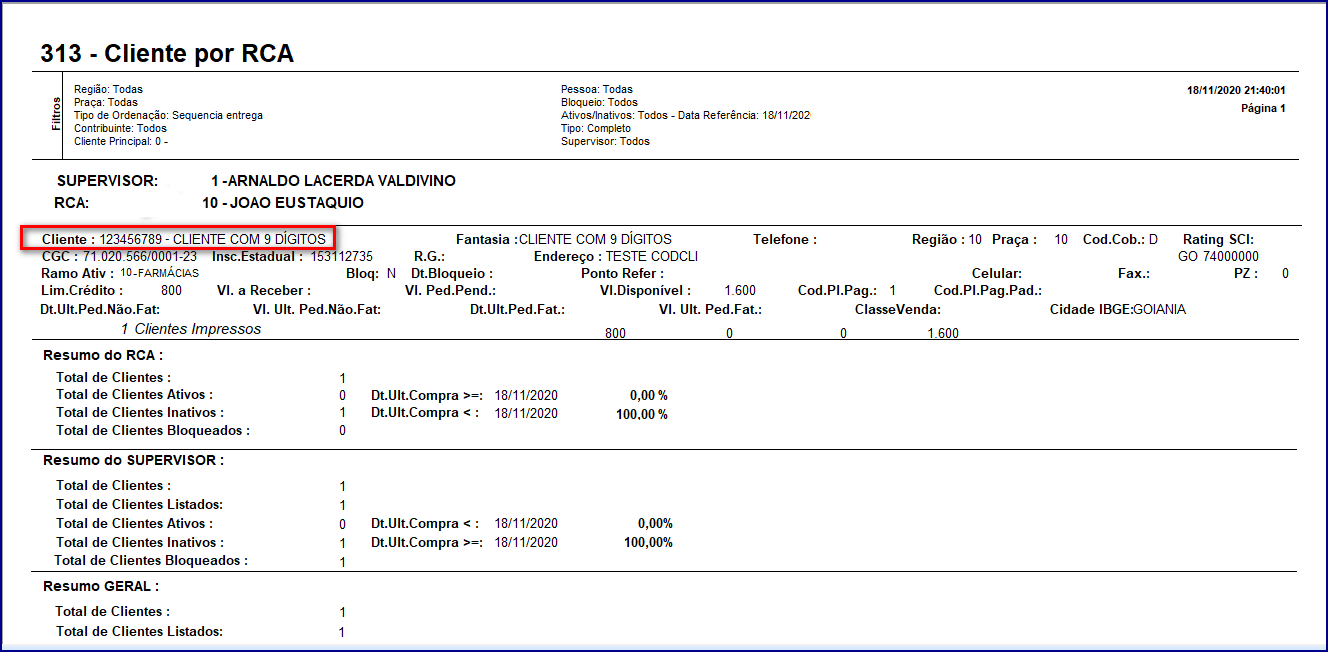Select supervisor name '1 -ARNALDO LACERDA VALDIVINO'
The image size is (1328, 652).
333,181
